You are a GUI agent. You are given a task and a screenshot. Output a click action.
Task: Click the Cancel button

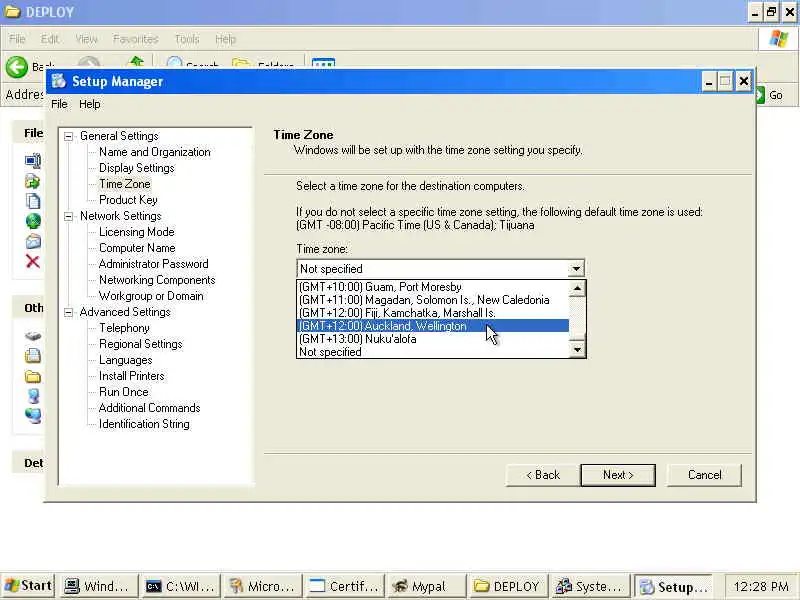(x=705, y=475)
